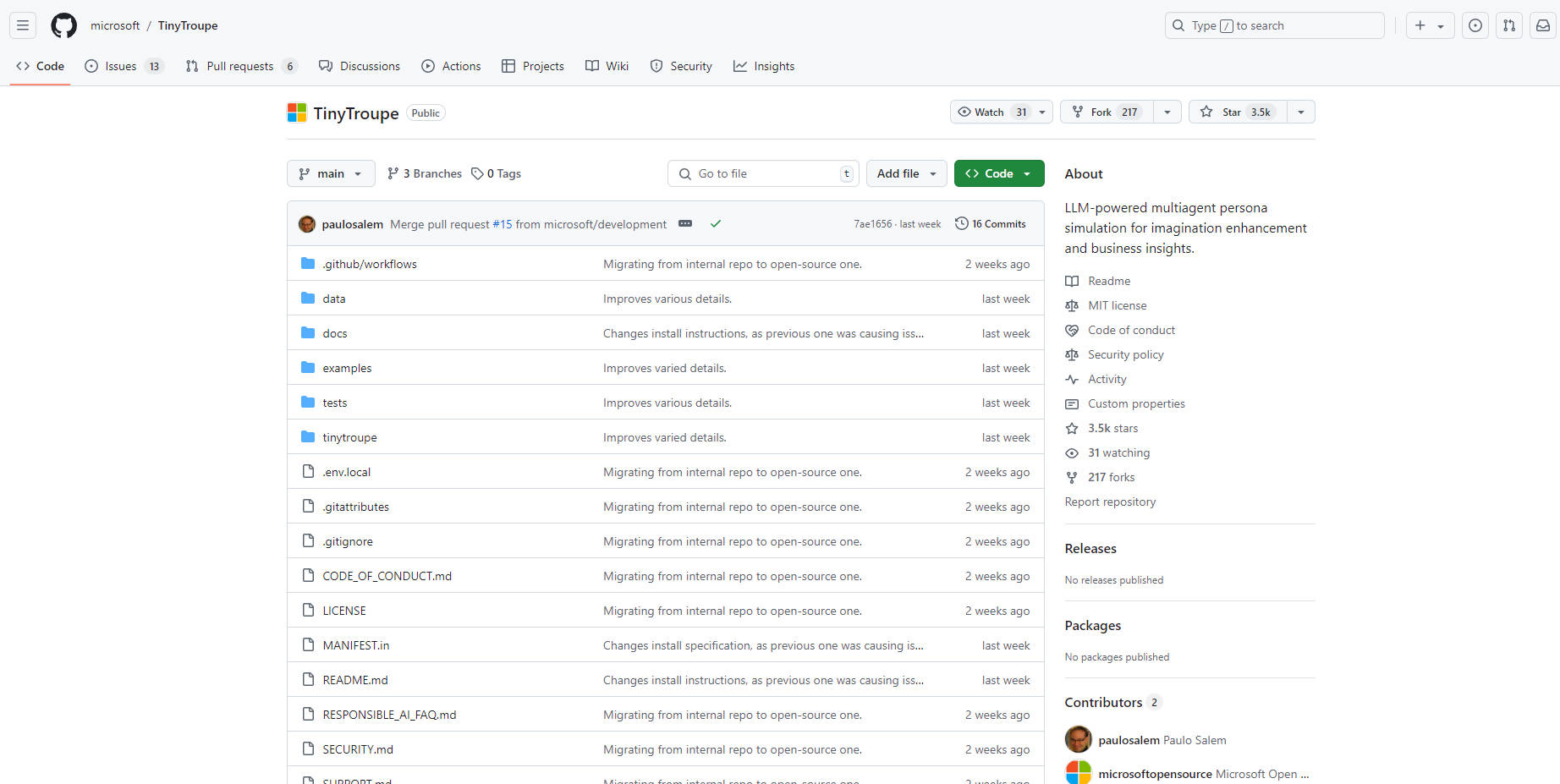Toggle Watch on this repository
The height and width of the screenshot is (784, 1560).
pyautogui.click(x=990, y=112)
